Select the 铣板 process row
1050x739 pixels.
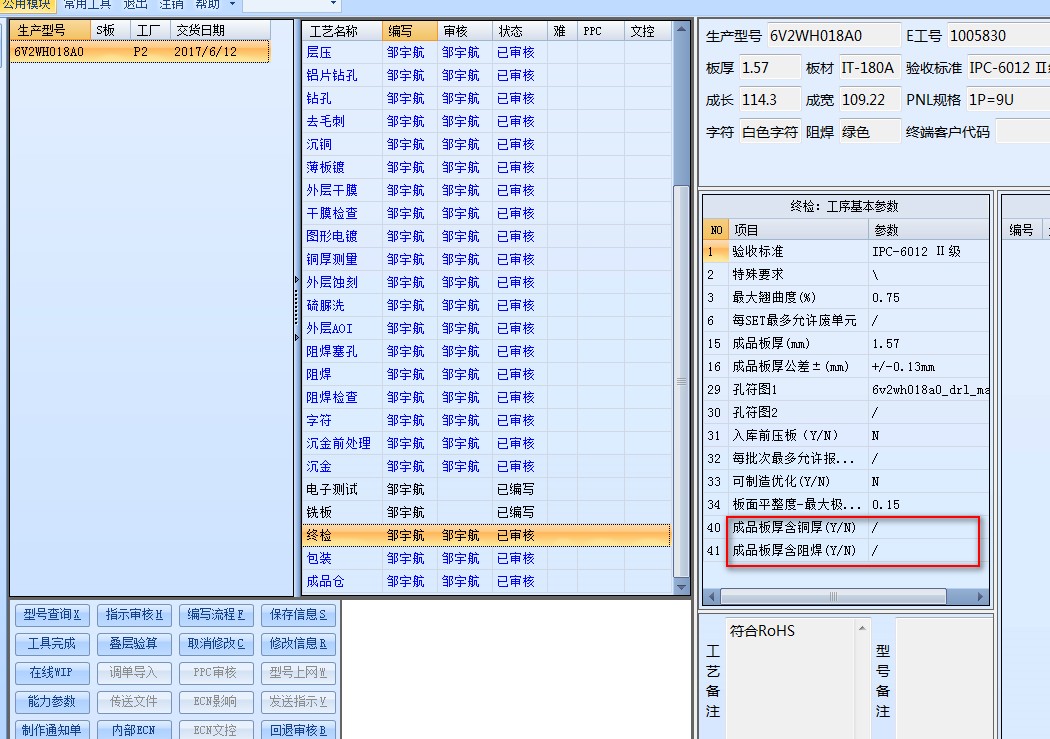click(x=486, y=512)
